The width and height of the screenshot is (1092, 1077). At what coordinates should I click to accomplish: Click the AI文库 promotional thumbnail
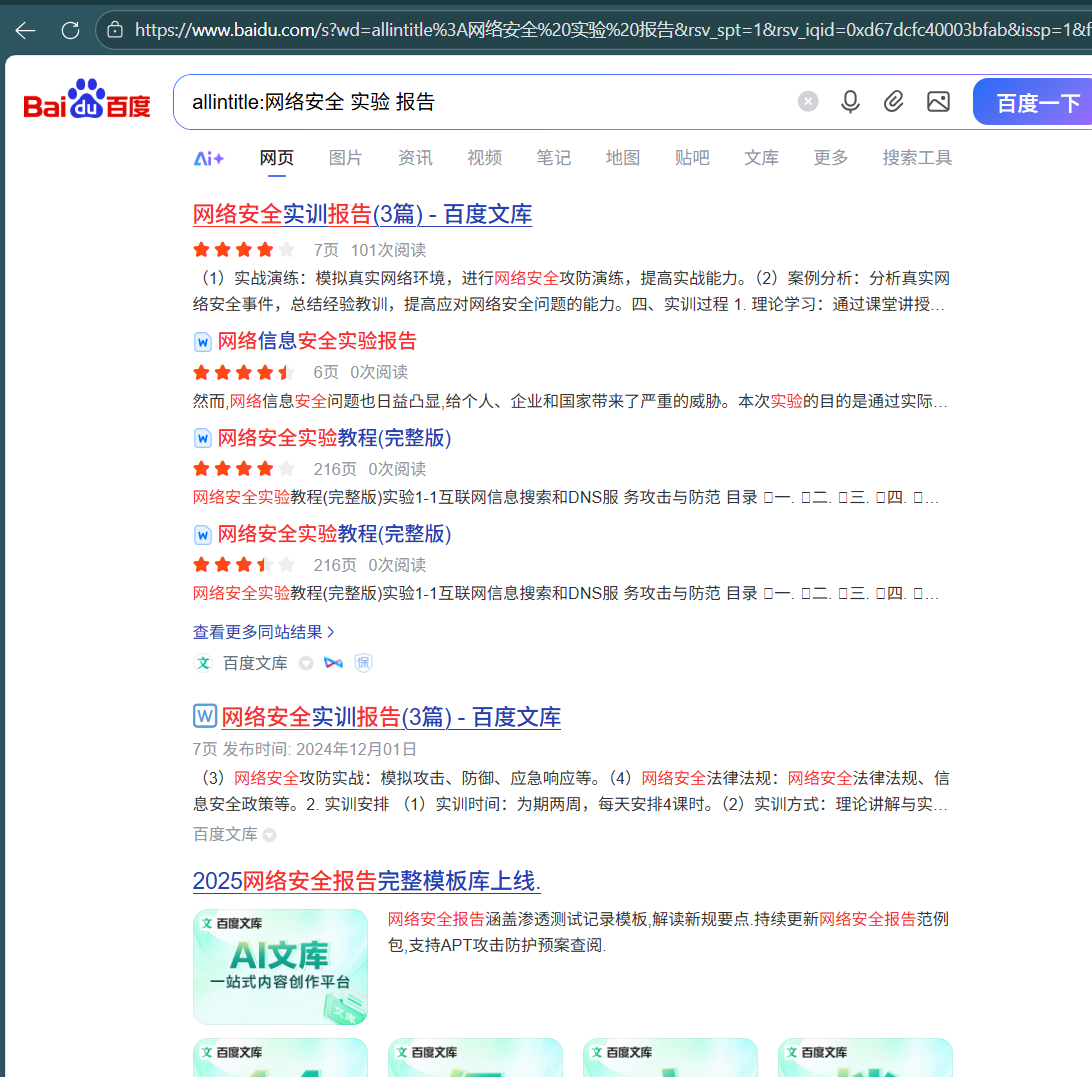(x=280, y=966)
